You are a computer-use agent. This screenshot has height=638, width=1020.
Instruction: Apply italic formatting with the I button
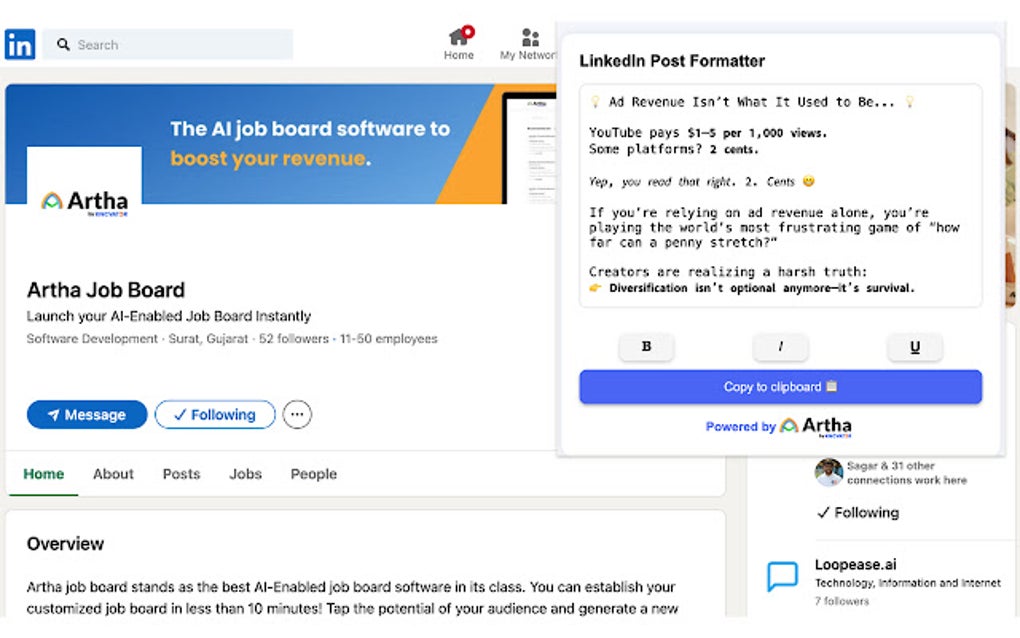tap(780, 346)
